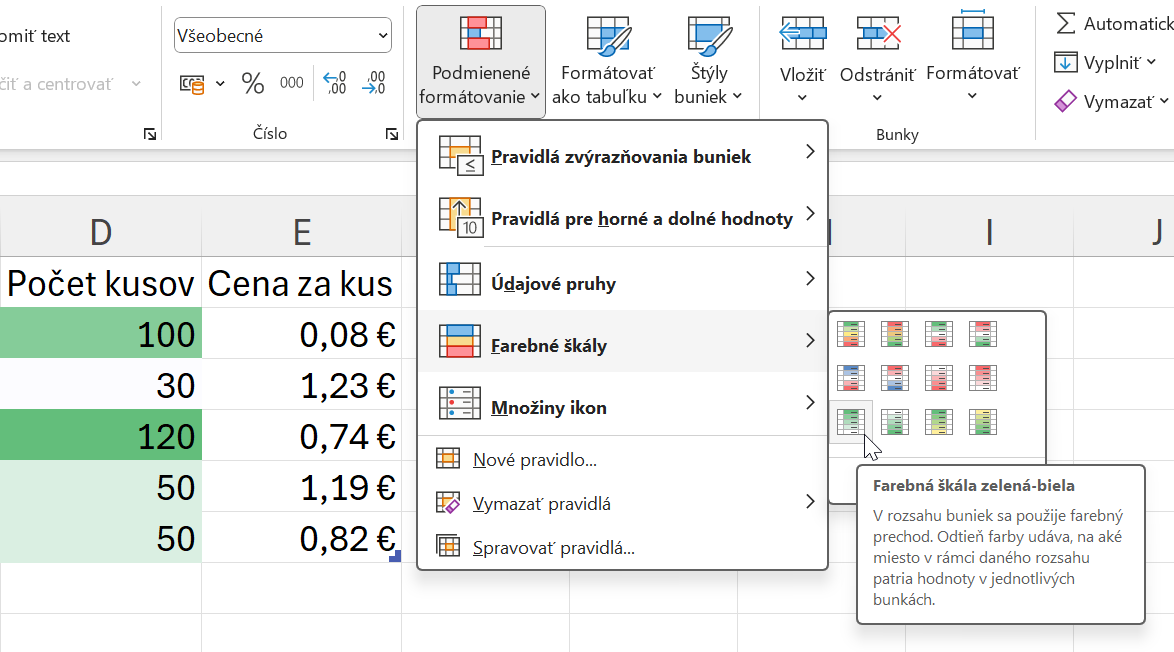Image resolution: width=1174 pixels, height=652 pixels.
Task: Expand the Vložiť dropdown arrow
Action: tap(802, 98)
